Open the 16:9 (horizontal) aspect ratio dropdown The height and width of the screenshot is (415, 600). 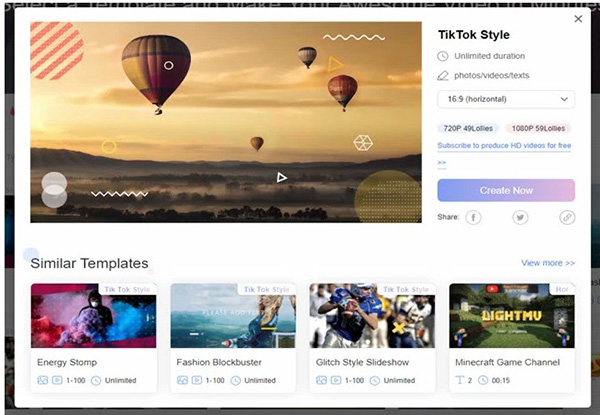[506, 99]
